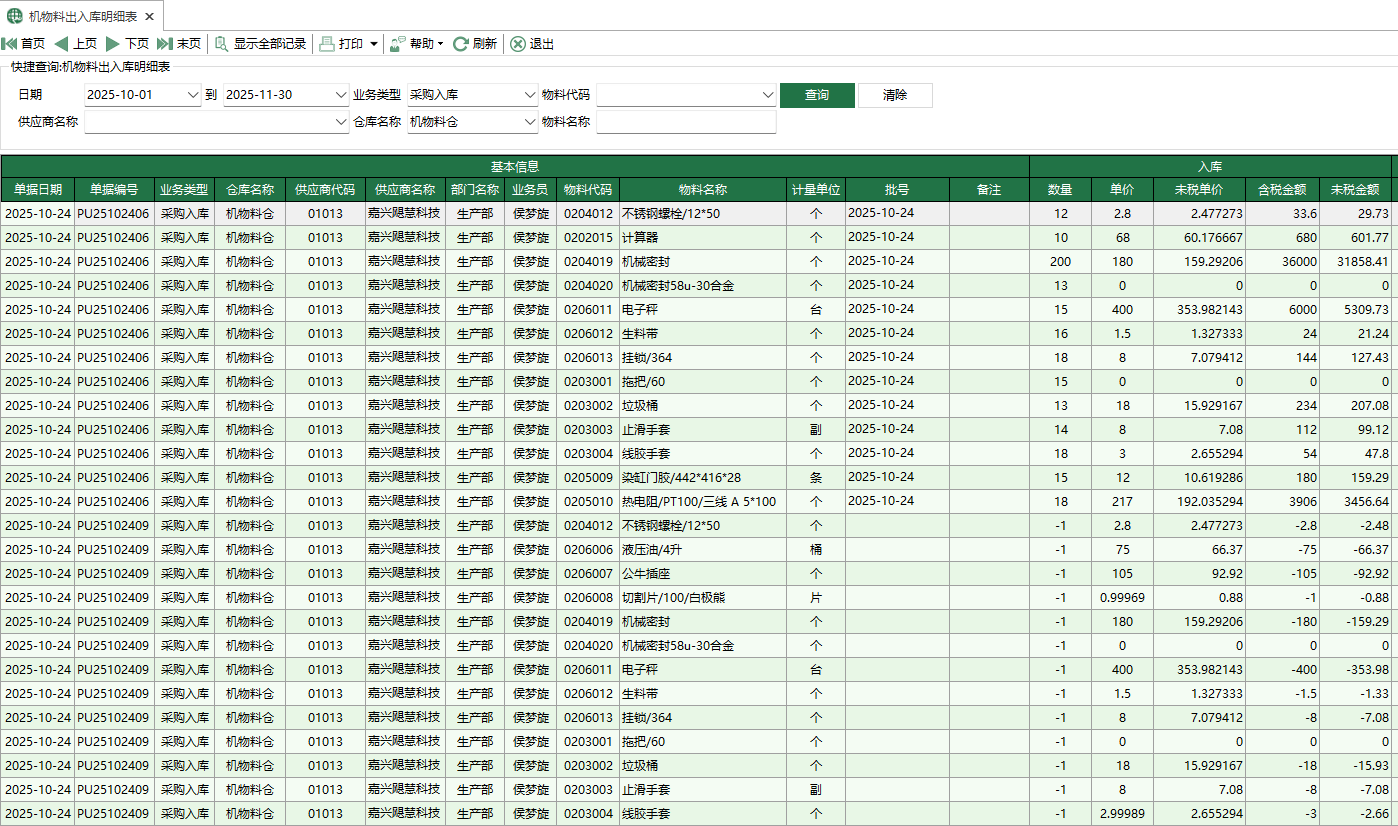Jump to last page (末页)
This screenshot has height=826, width=1398.
tap(179, 44)
